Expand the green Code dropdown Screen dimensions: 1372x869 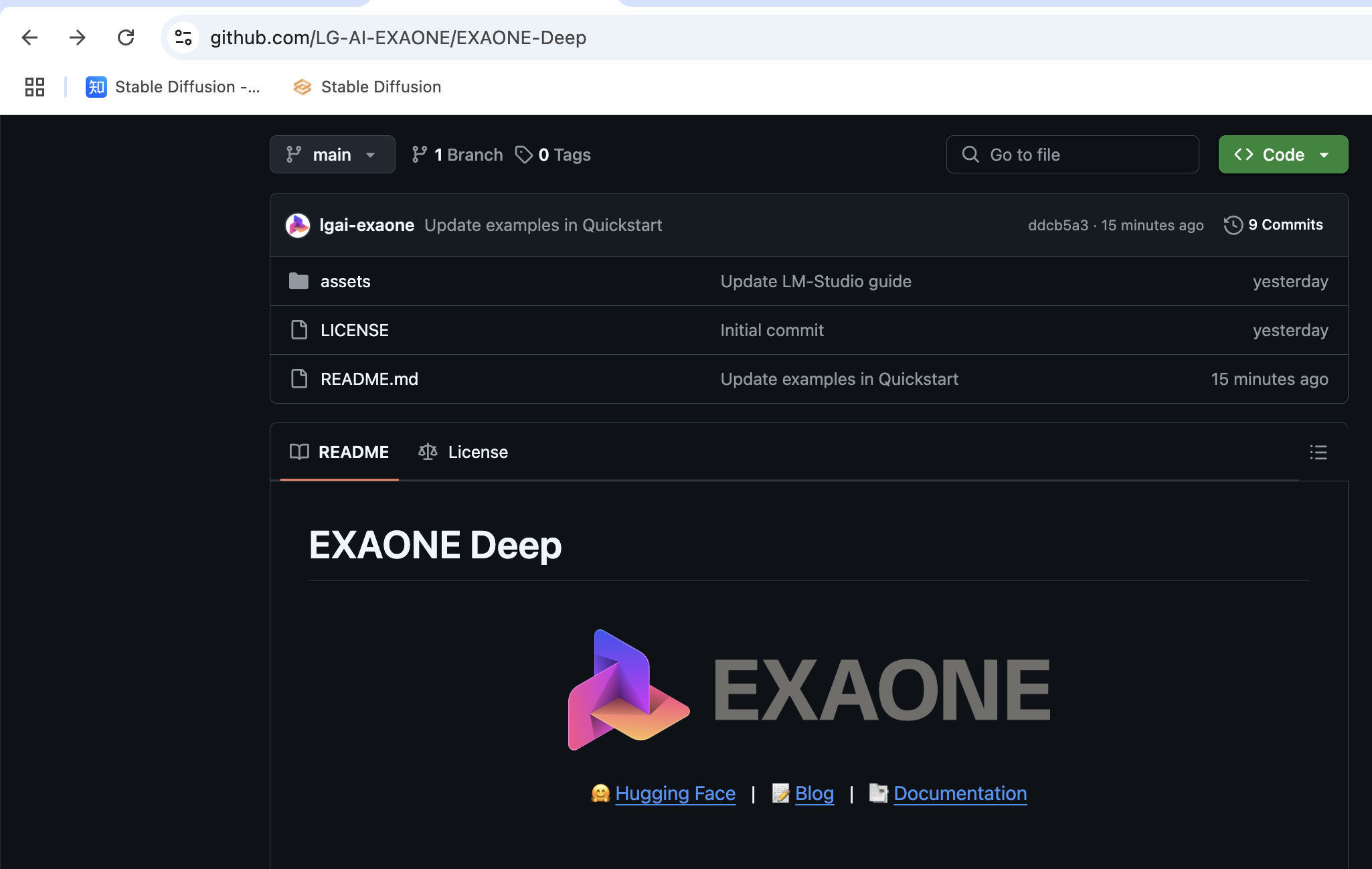pyautogui.click(x=1283, y=154)
